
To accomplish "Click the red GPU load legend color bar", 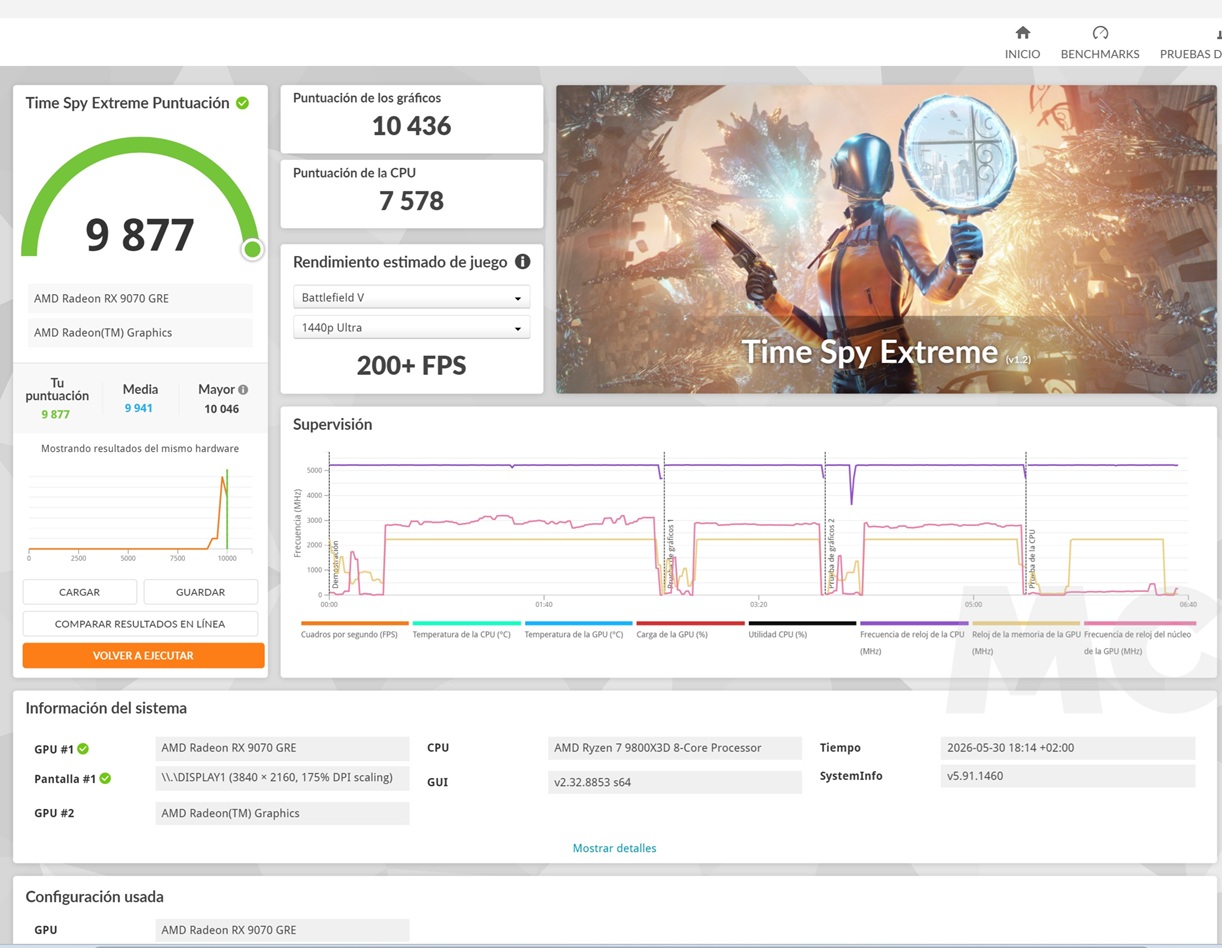I will [690, 623].
